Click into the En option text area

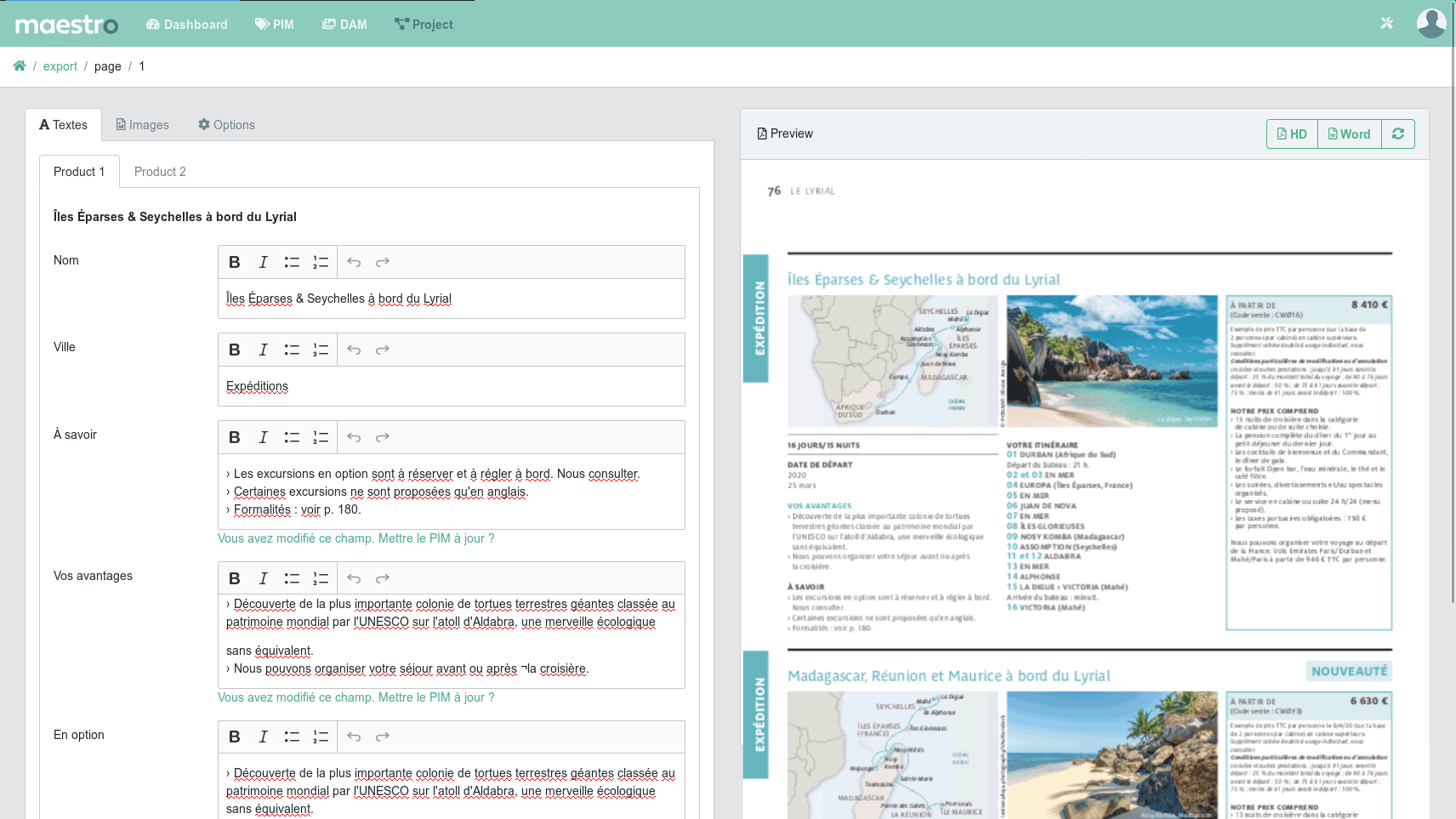pos(452,787)
